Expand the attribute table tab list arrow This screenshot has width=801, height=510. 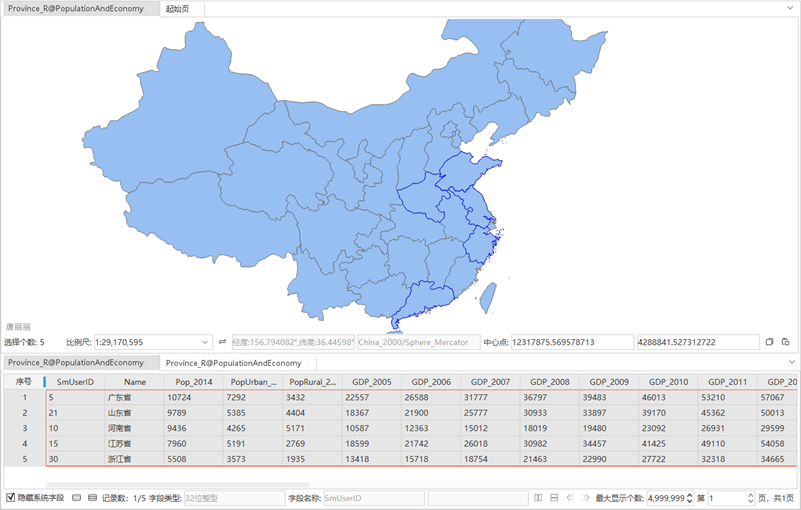[792, 362]
